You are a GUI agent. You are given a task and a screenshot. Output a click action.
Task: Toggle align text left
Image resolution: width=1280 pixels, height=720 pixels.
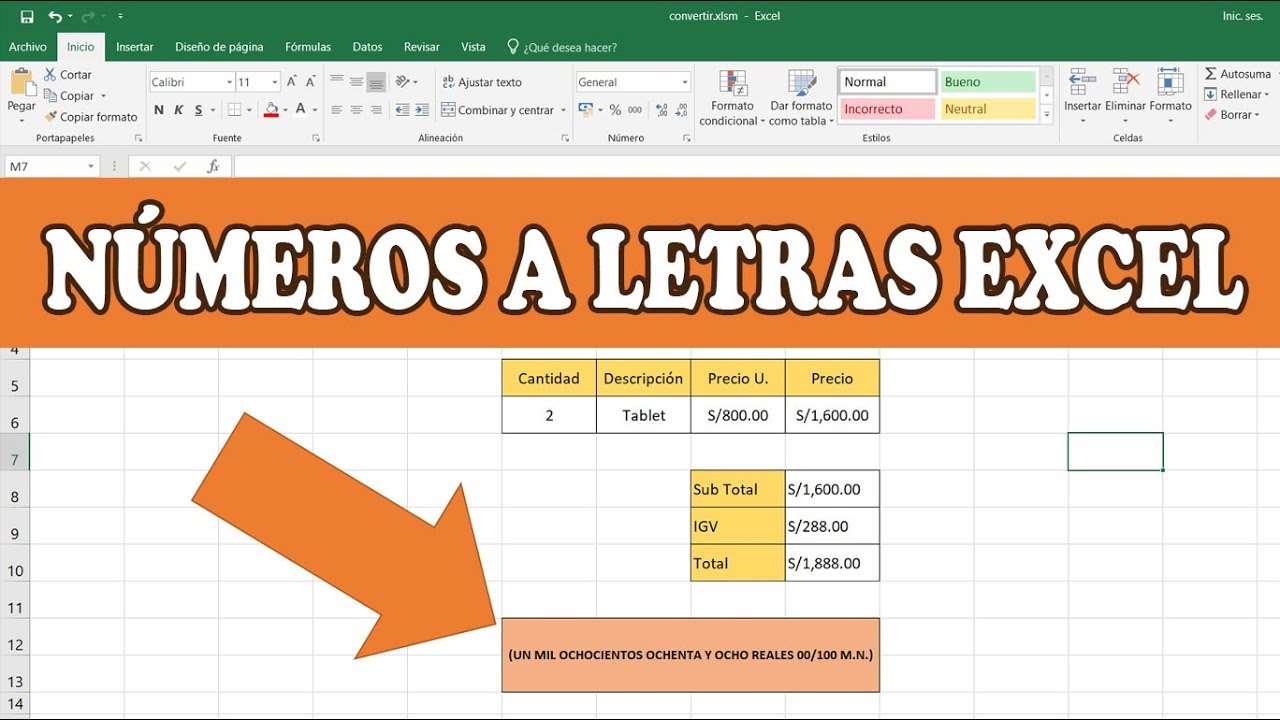[x=337, y=110]
